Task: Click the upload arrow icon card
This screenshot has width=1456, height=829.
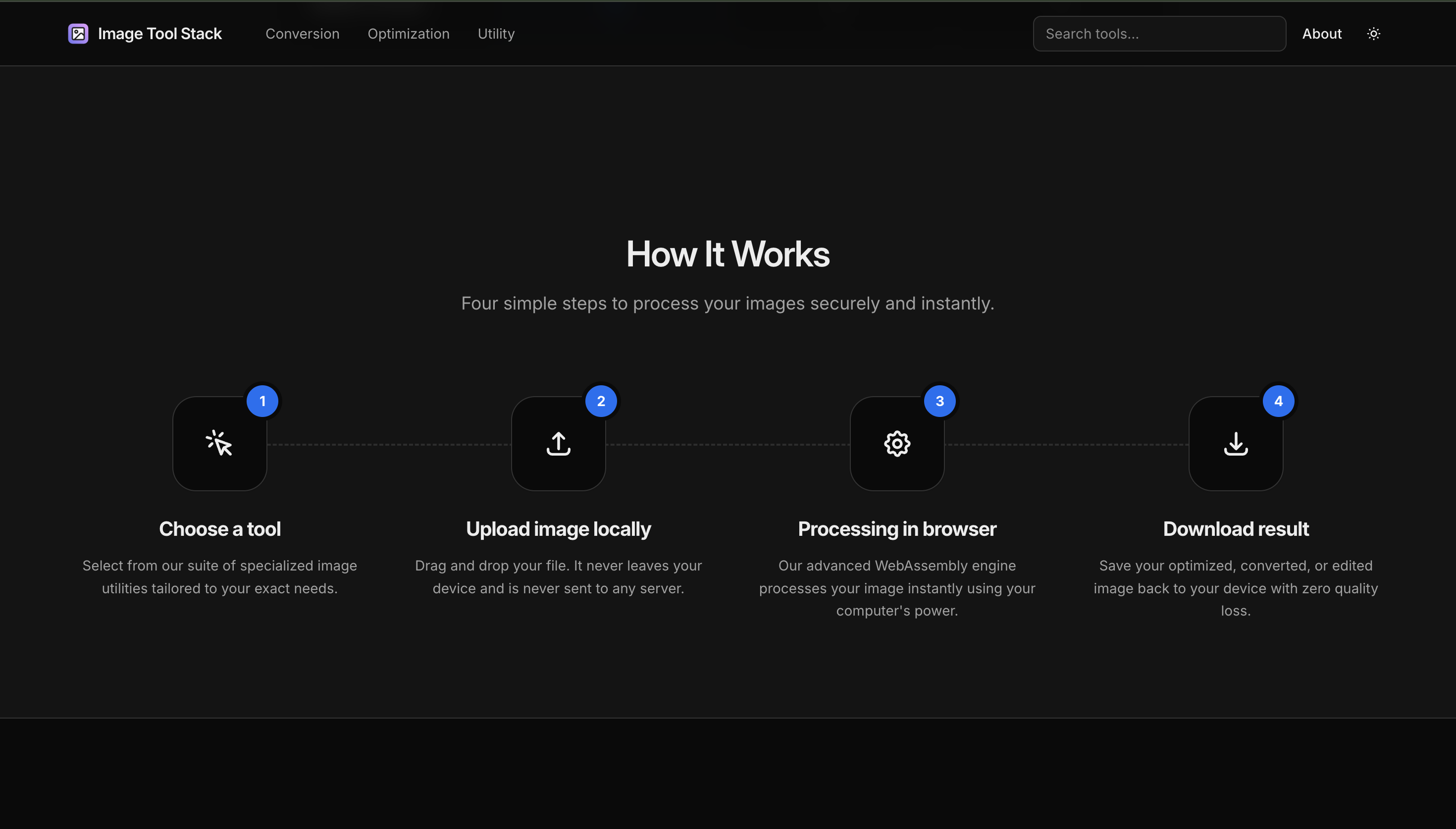Action: point(558,444)
